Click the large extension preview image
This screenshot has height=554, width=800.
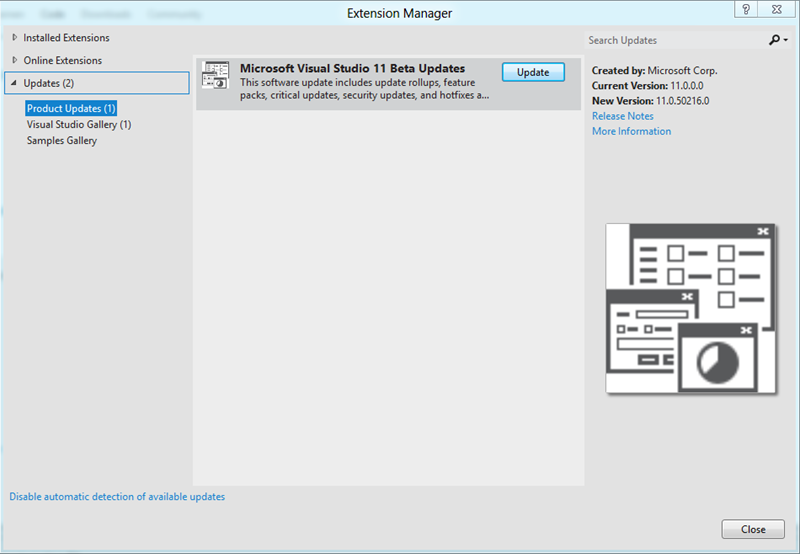point(691,308)
